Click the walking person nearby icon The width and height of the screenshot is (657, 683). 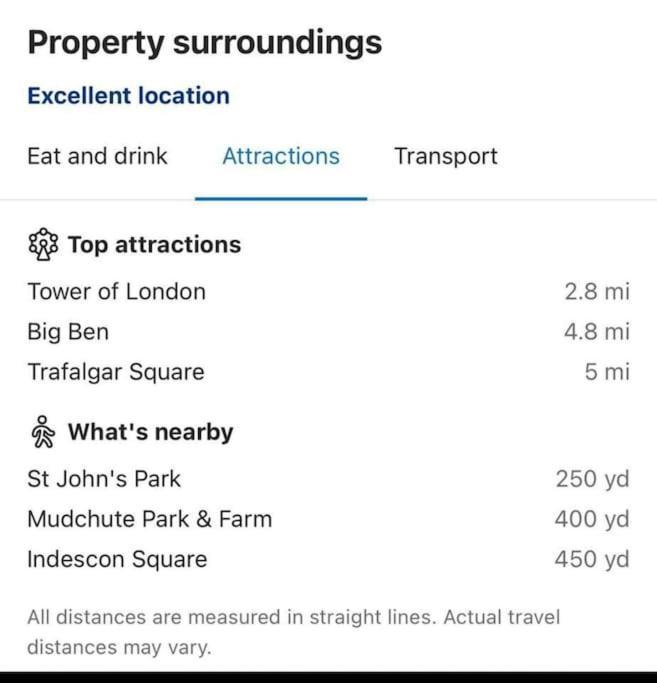point(43,432)
